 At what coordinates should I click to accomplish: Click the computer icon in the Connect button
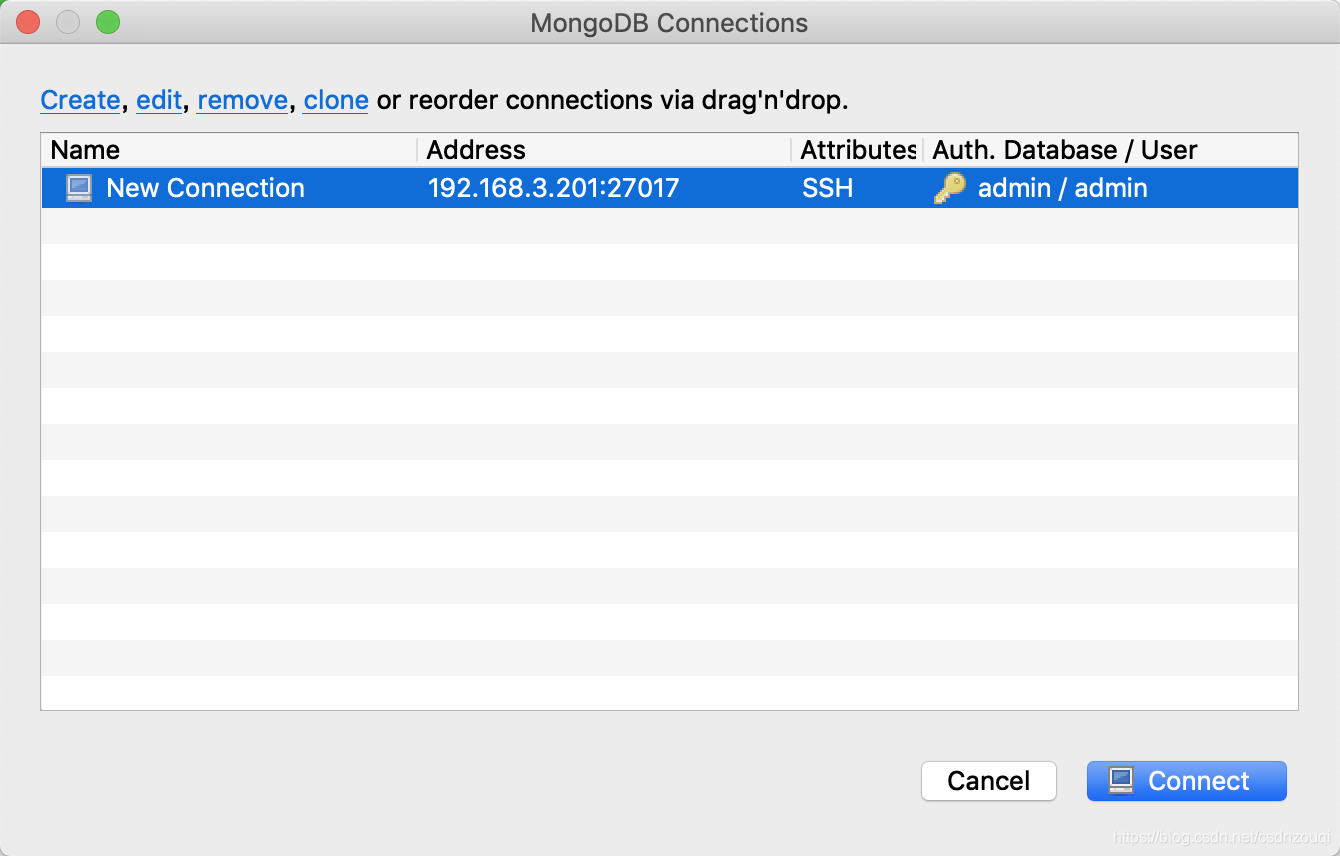pyautogui.click(x=1121, y=781)
